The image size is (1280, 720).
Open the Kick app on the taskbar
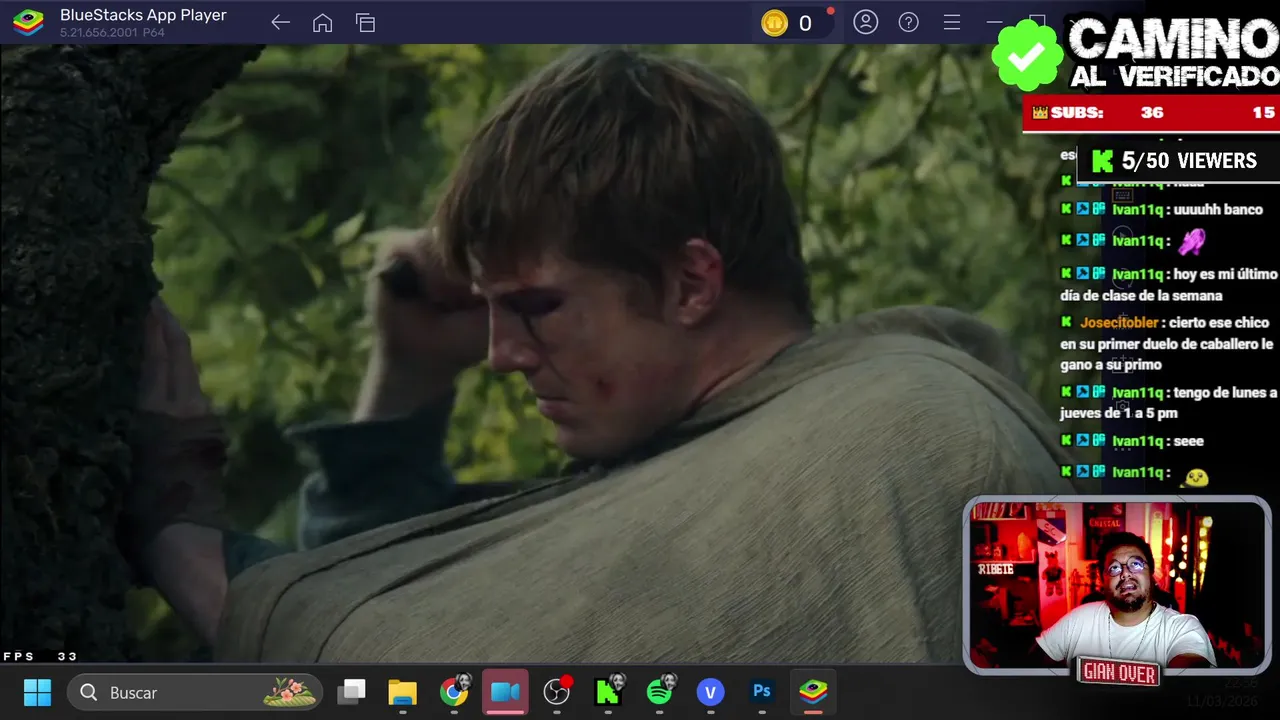[608, 690]
